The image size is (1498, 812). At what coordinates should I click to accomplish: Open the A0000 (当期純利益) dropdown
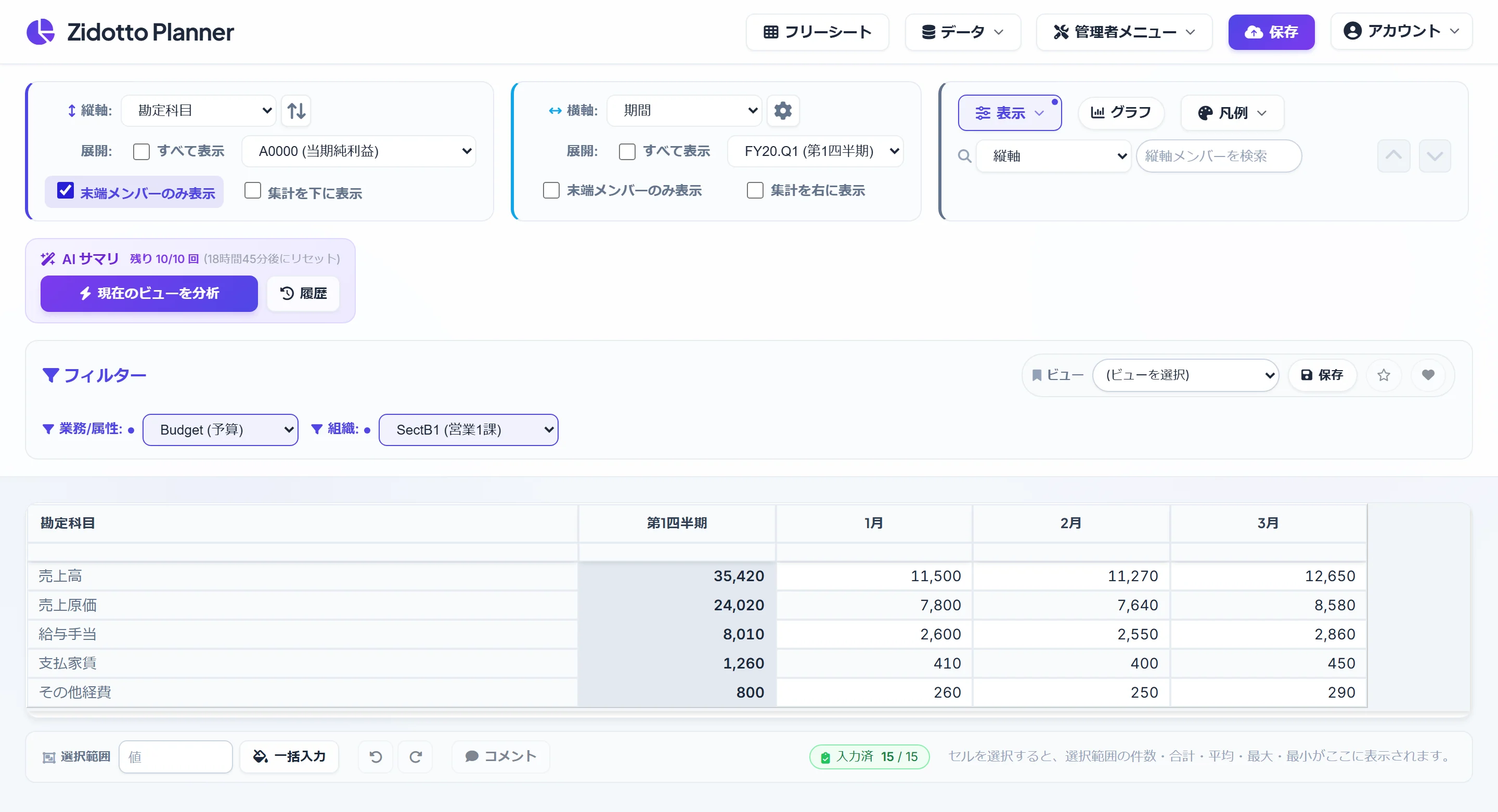click(x=359, y=151)
